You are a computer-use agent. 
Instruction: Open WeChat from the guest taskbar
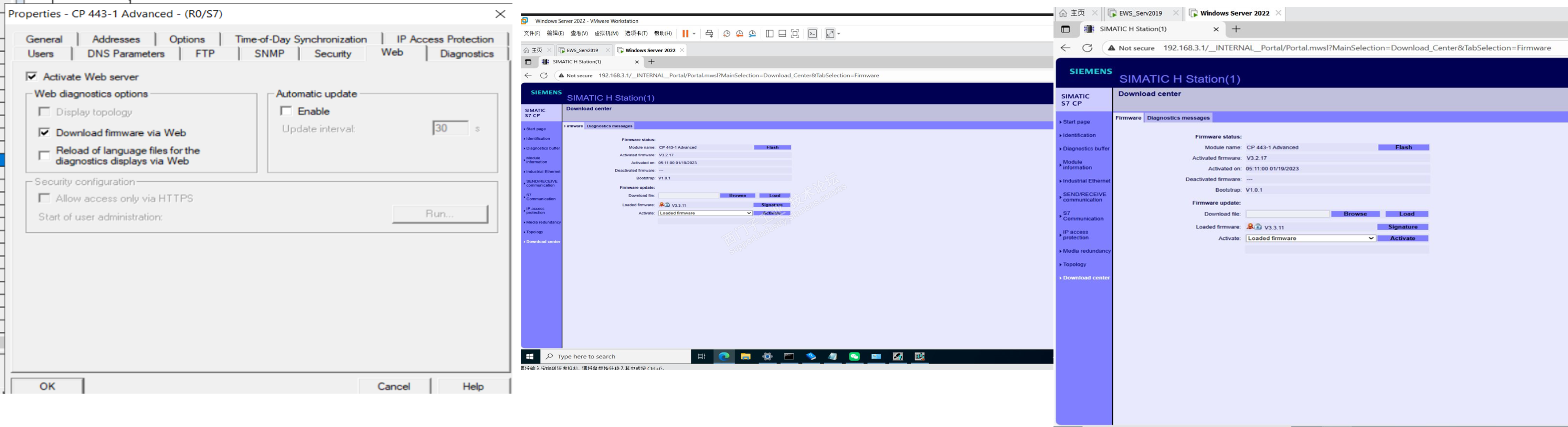855,356
